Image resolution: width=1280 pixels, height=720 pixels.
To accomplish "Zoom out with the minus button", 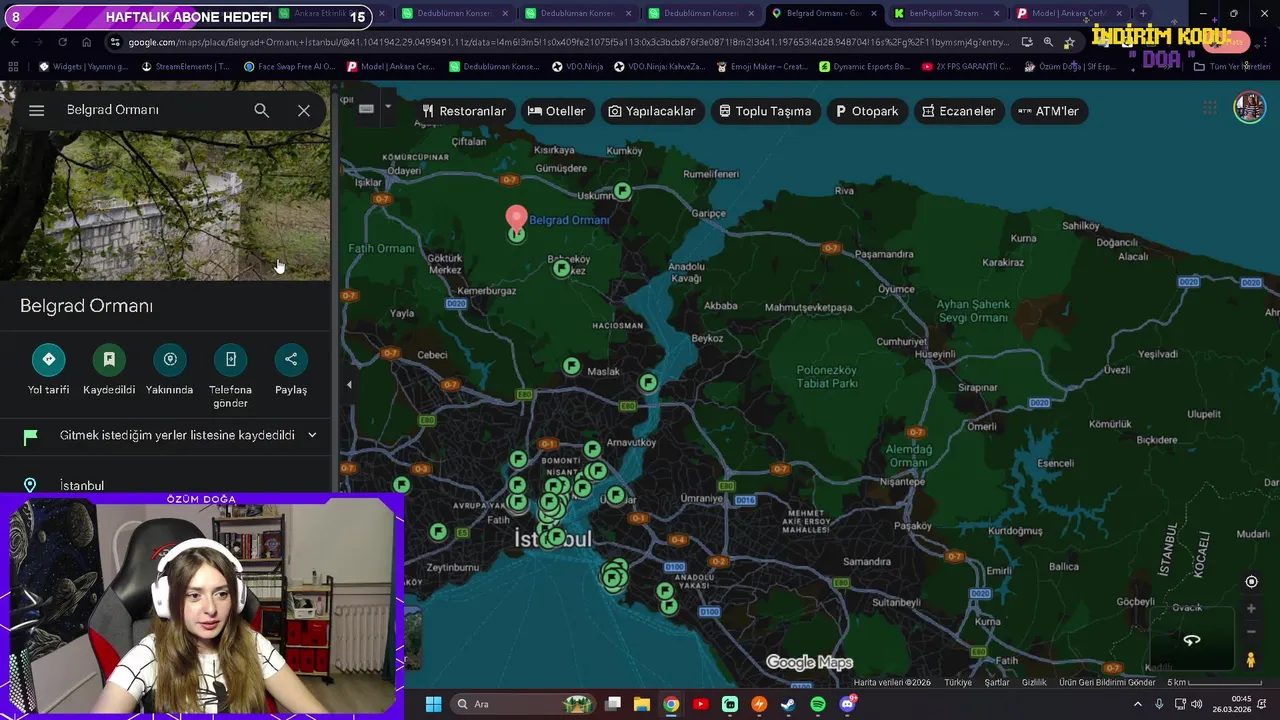I will tap(1251, 632).
